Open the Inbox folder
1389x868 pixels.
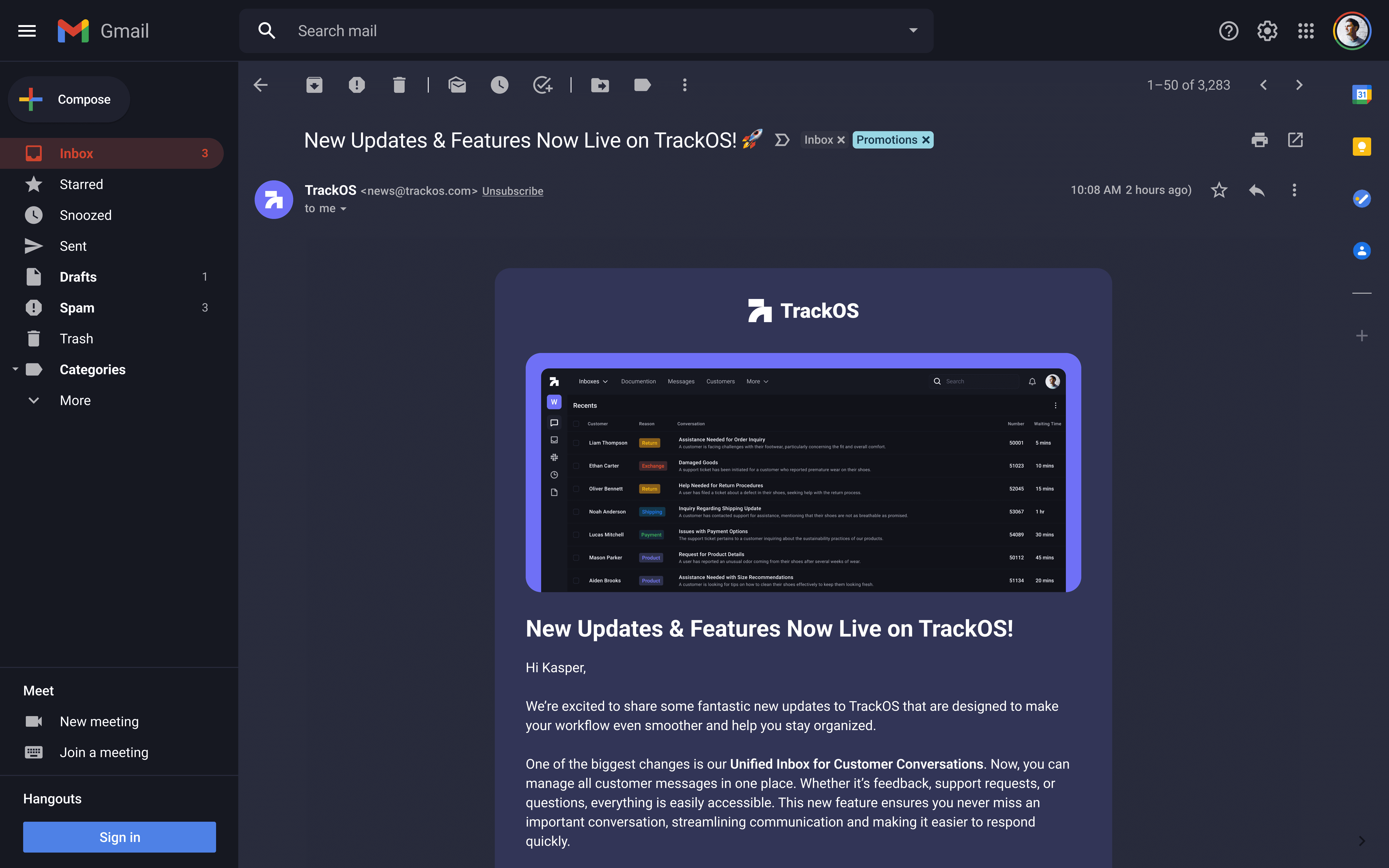pyautogui.click(x=112, y=153)
